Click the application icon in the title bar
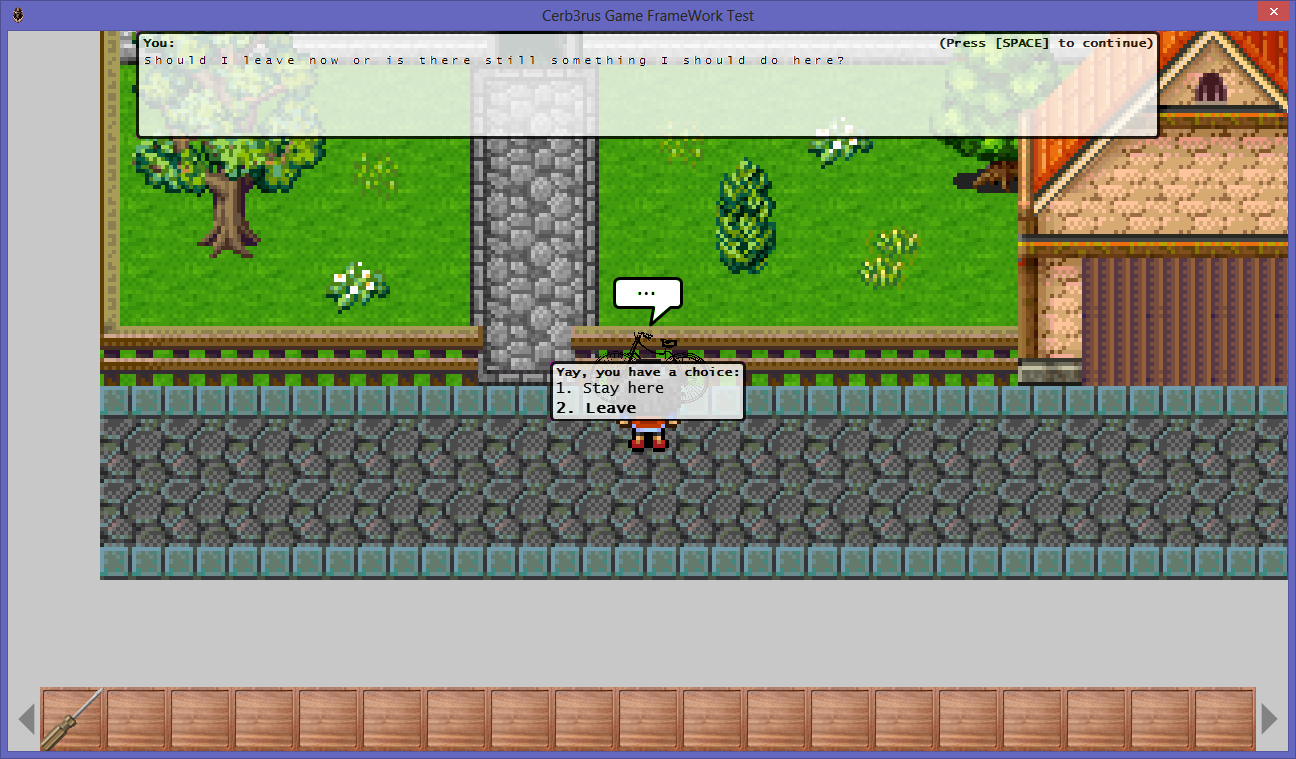This screenshot has height=759, width=1296. click(x=17, y=15)
